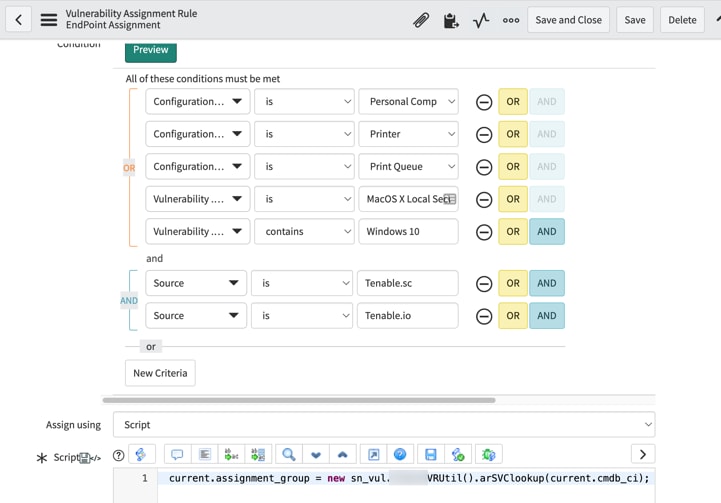Open the Printer value dropdown
This screenshot has height=503, width=721.
tap(408, 134)
